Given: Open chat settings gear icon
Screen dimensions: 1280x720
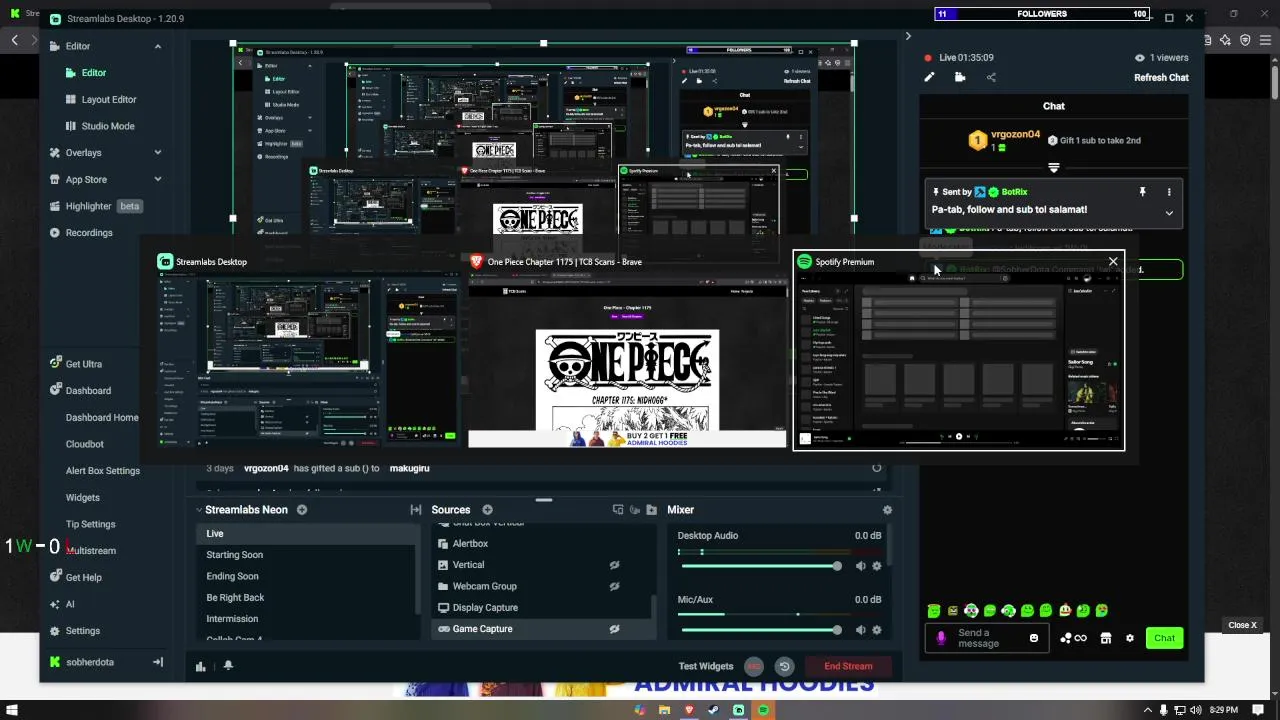Looking at the screenshot, I should [x=1130, y=638].
